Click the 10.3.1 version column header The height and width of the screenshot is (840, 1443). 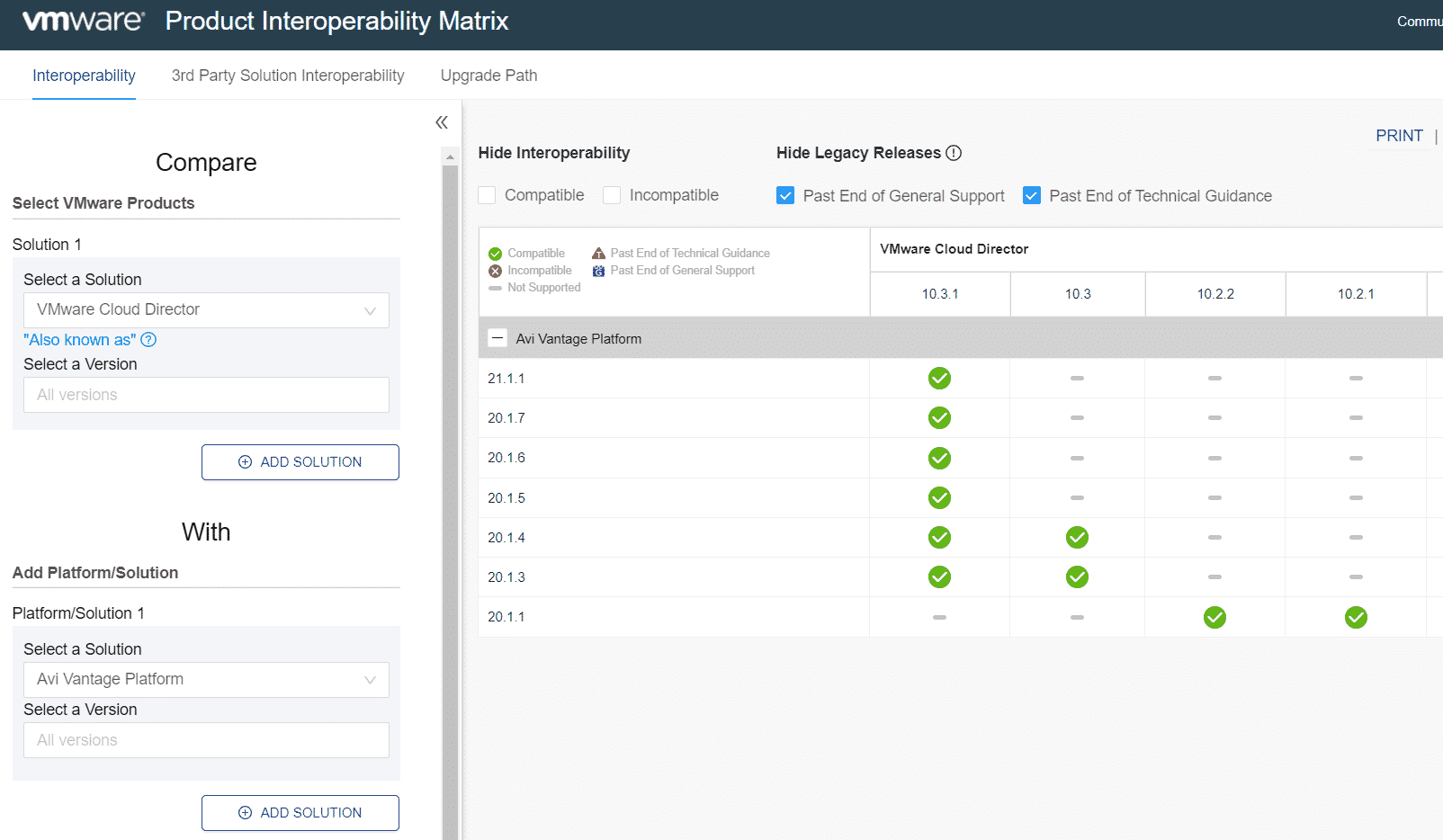click(940, 294)
